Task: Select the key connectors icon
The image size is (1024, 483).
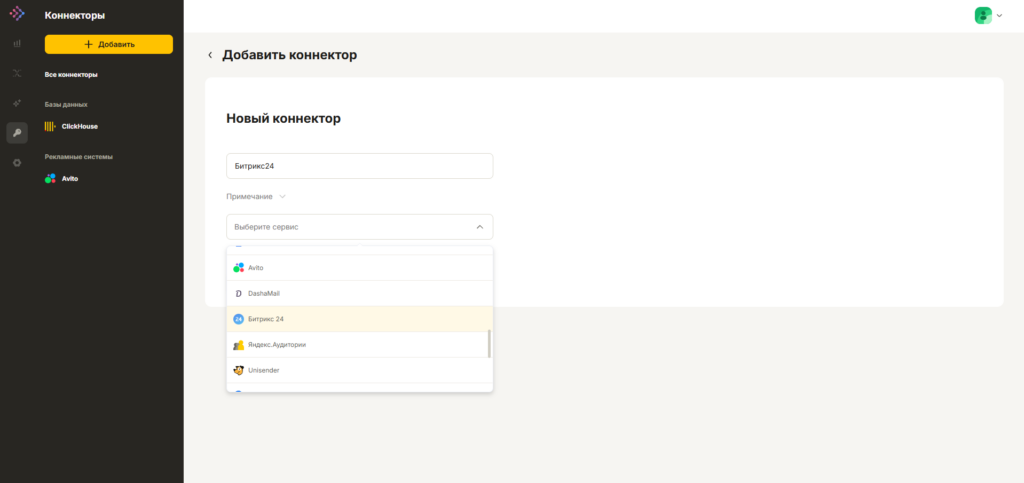Action: (x=17, y=133)
